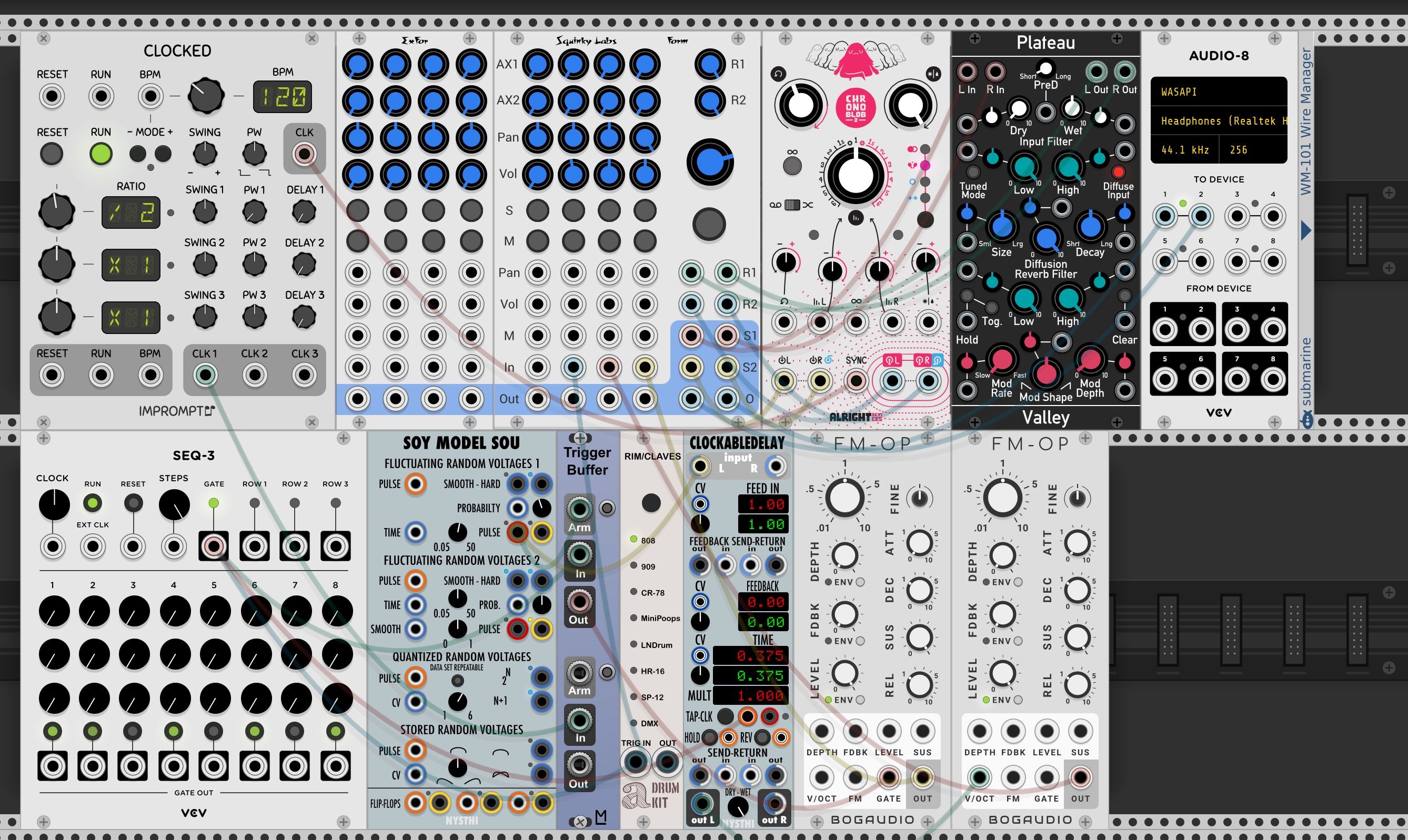Screen dimensions: 1408x840
Task: Click the out L jack on CLOCKABLEDELAY
Action: (702, 803)
